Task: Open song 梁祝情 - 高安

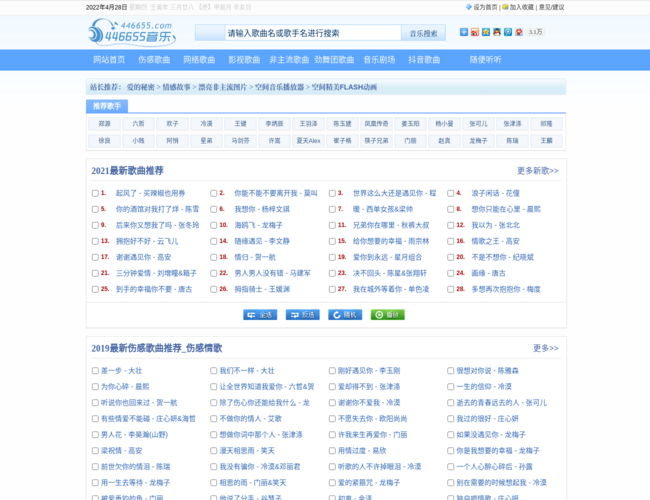Action: coord(121,451)
